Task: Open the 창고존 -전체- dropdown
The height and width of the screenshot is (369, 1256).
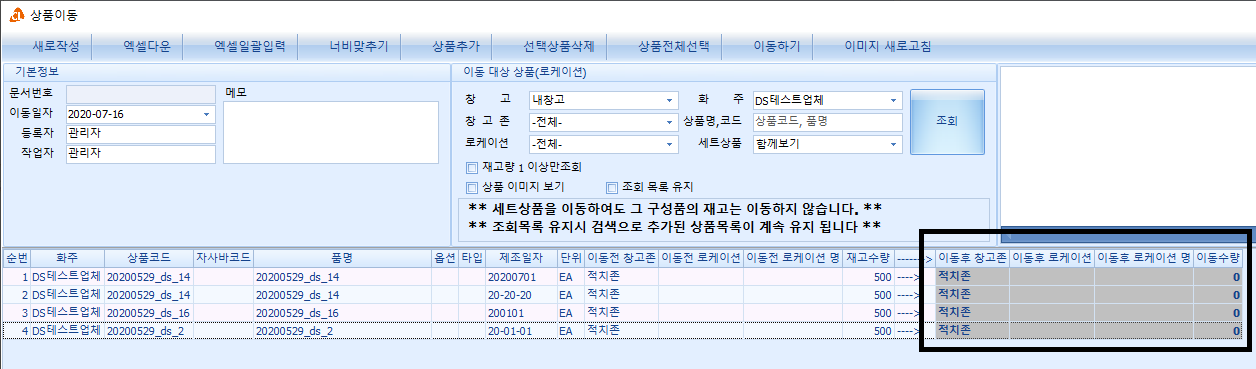Action: click(x=669, y=122)
